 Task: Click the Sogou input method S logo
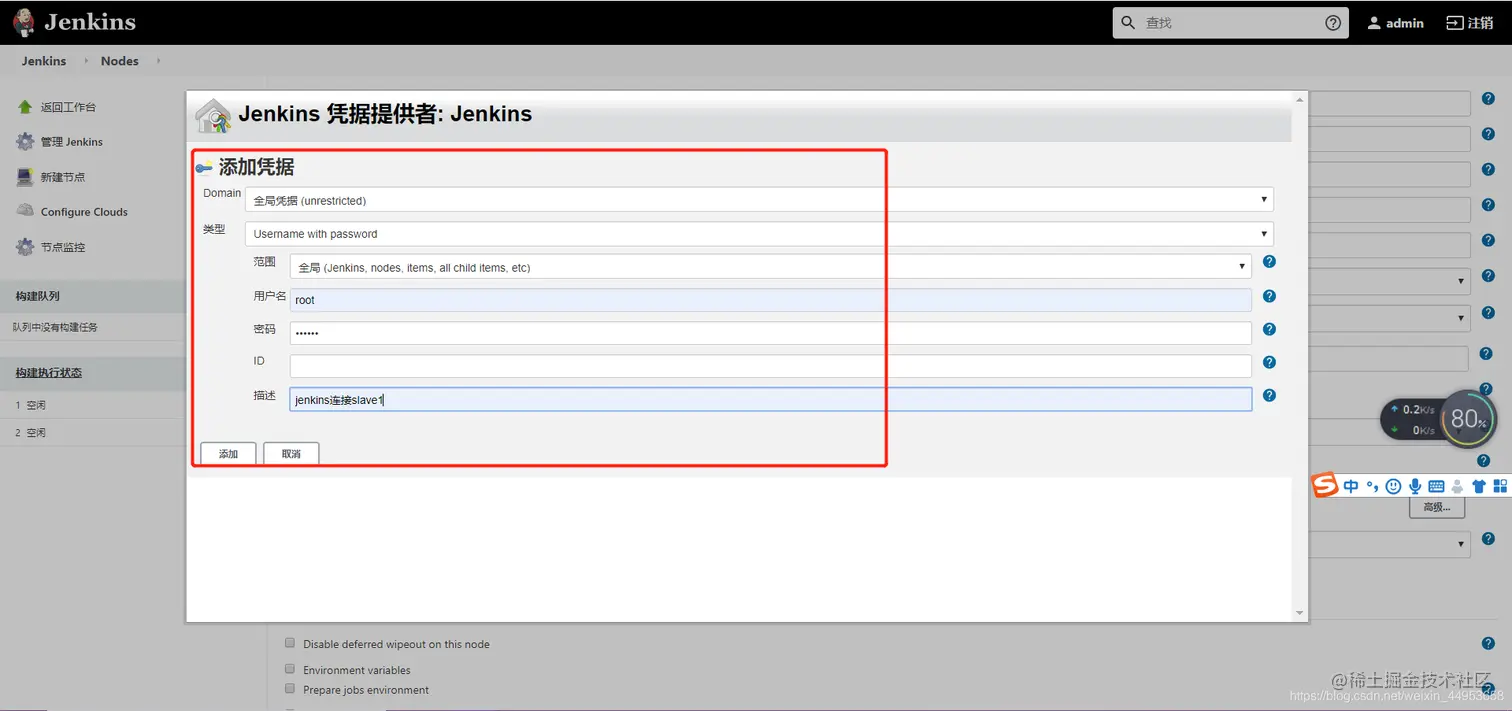[1325, 485]
